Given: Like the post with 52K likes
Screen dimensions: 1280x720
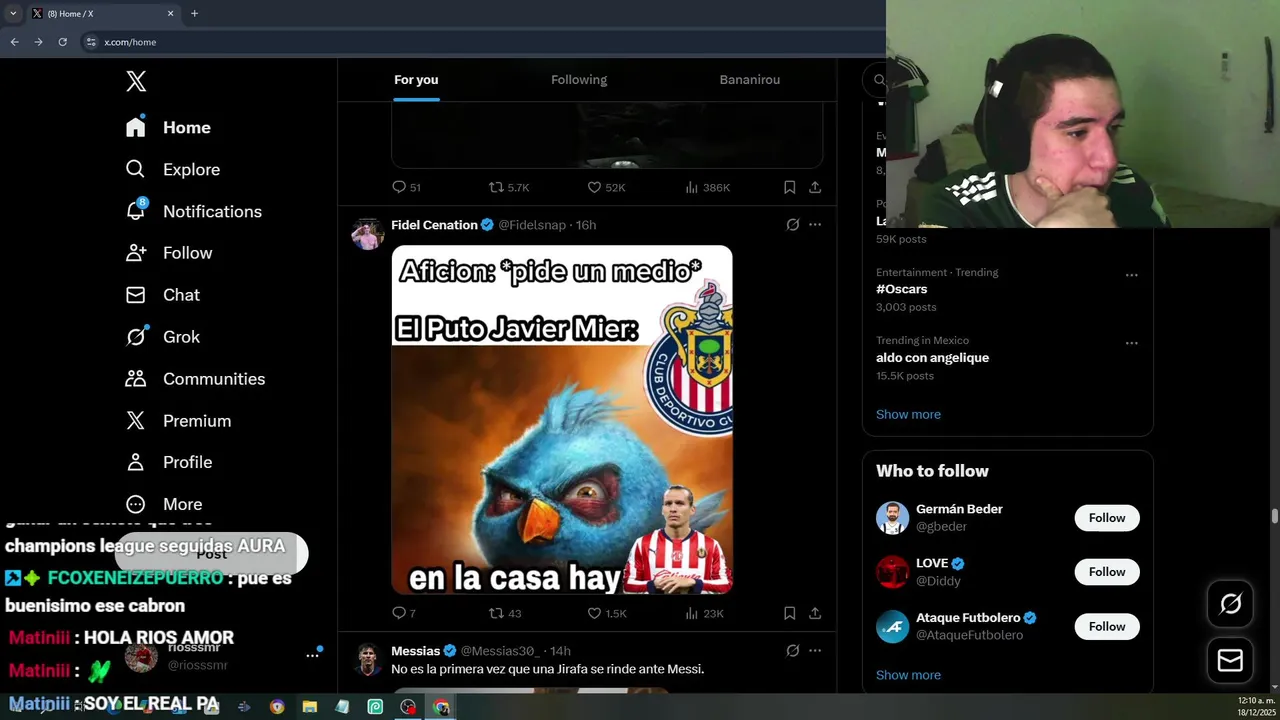Looking at the screenshot, I should [x=606, y=187].
